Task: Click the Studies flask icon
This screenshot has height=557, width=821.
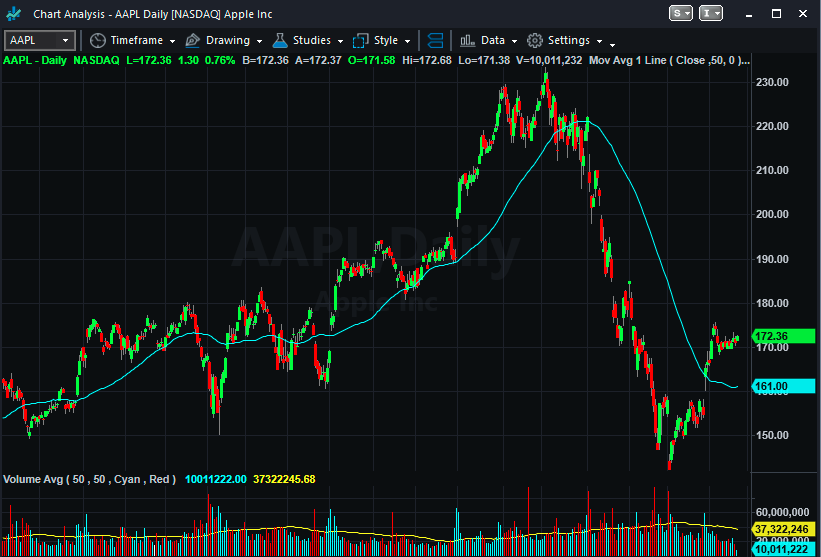Action: coord(280,40)
